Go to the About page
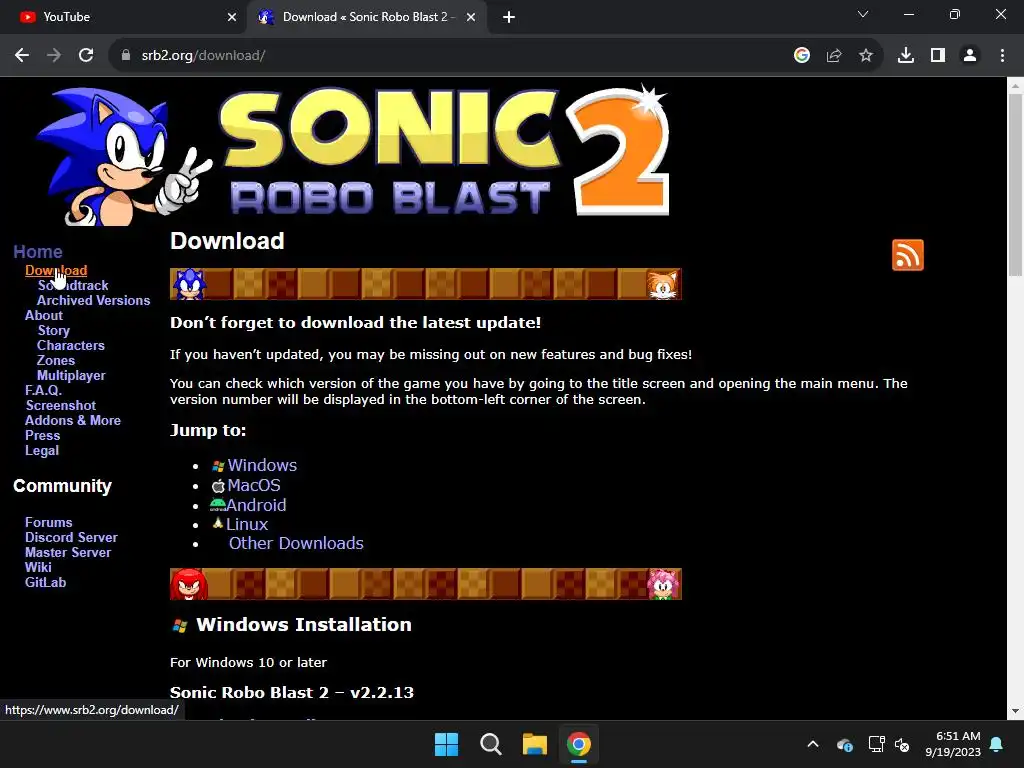Screen dimensions: 1024x768 coord(44,315)
